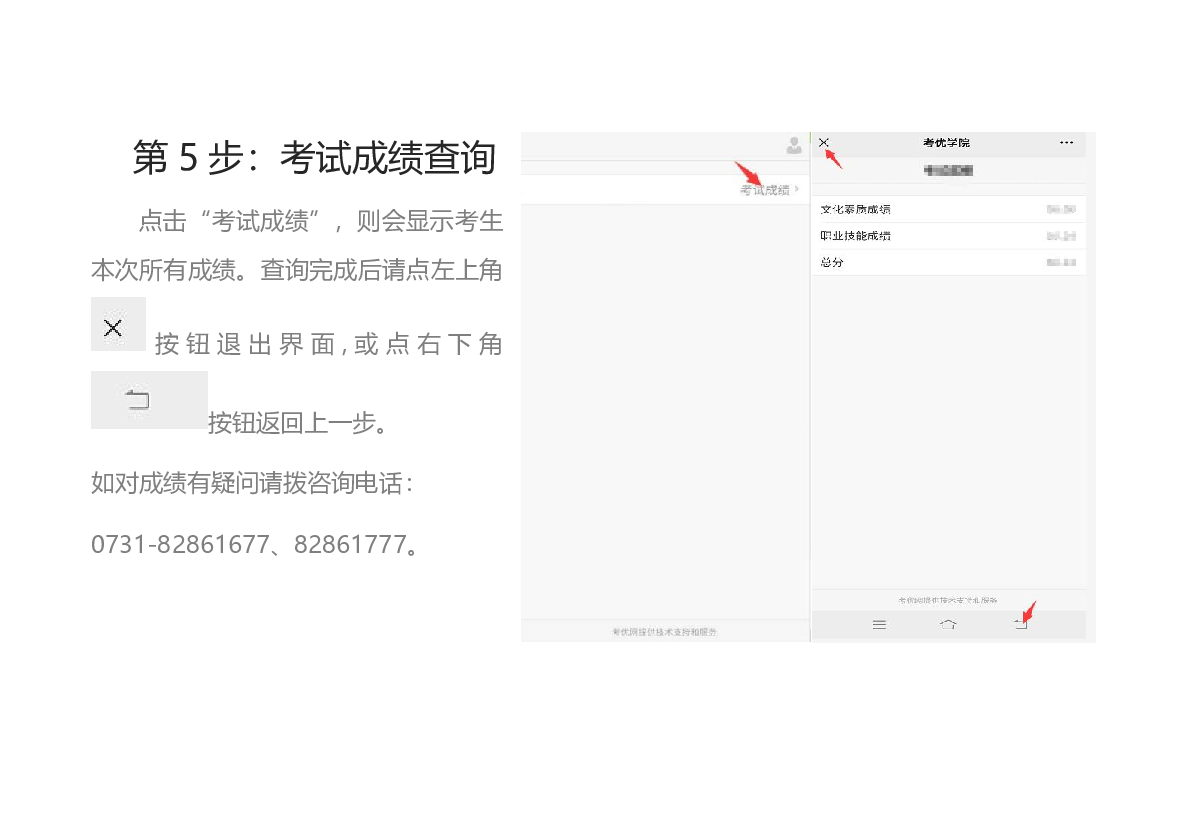Screen dimensions: 1191x839
Task: Open the three-dot more options menu
Action: click(1066, 143)
